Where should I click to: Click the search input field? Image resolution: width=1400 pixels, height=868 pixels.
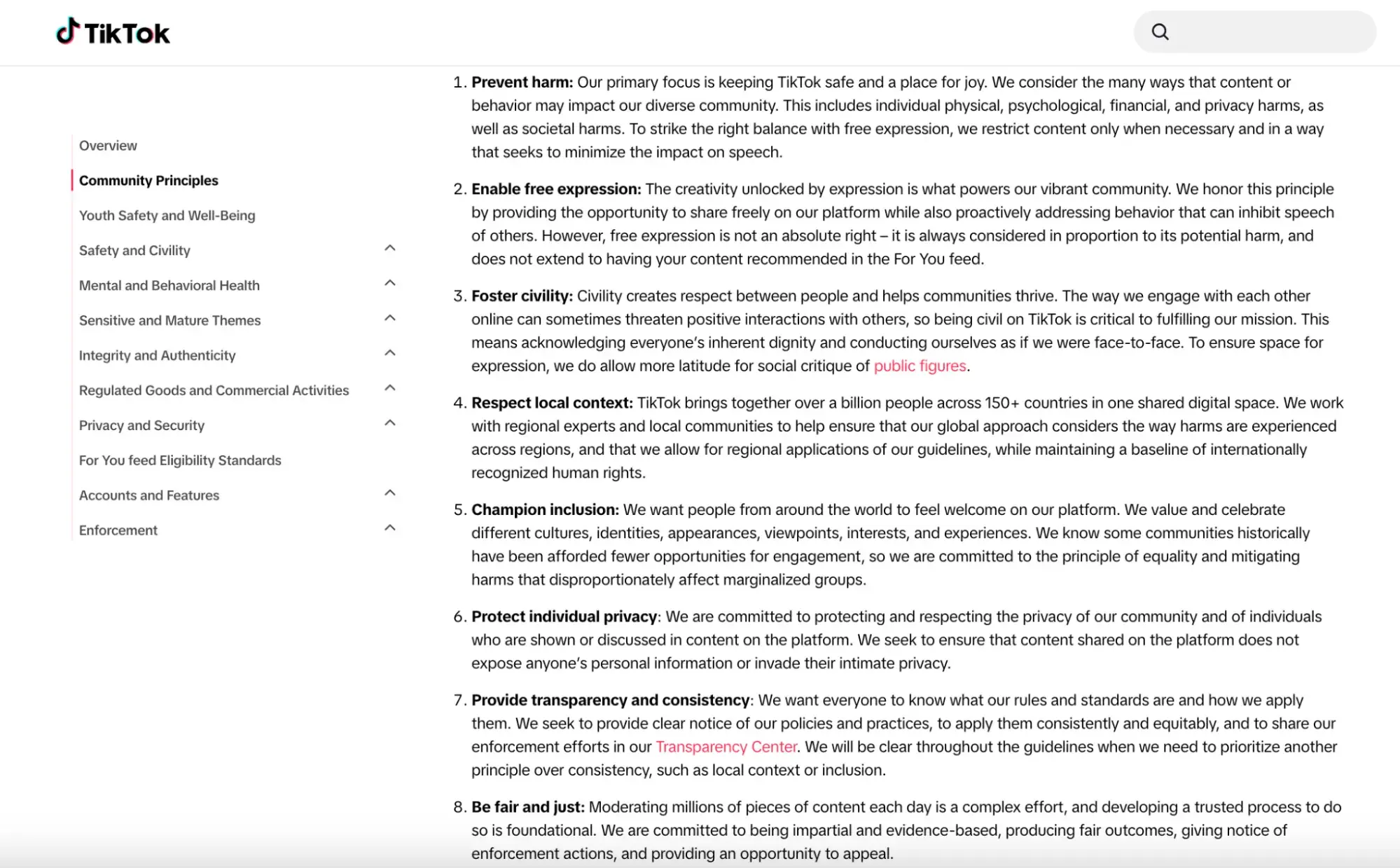tap(1256, 31)
